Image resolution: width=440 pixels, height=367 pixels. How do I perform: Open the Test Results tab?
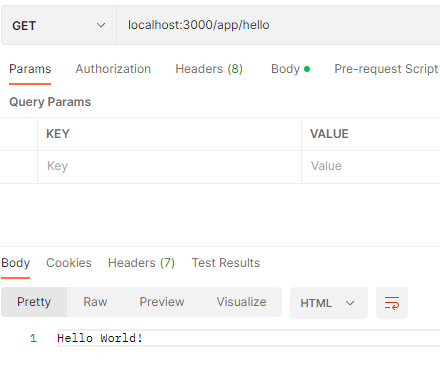point(226,263)
